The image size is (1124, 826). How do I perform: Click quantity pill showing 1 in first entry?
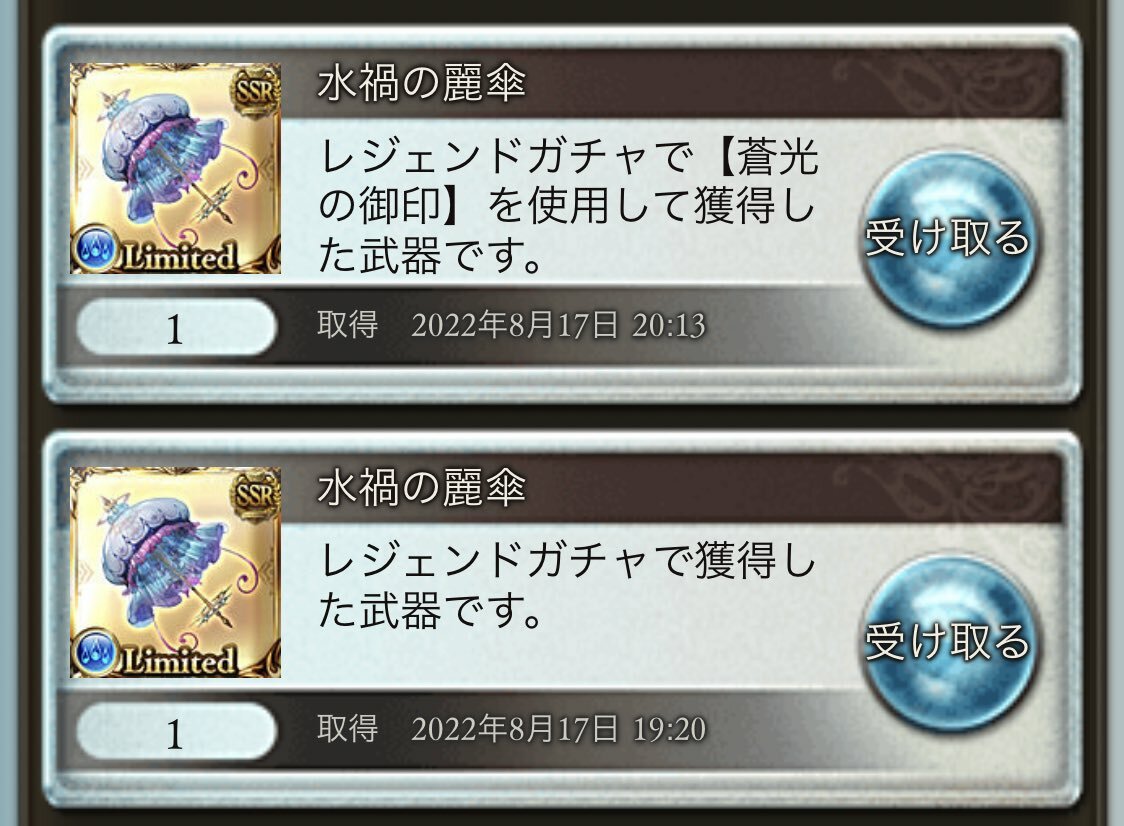(x=176, y=328)
